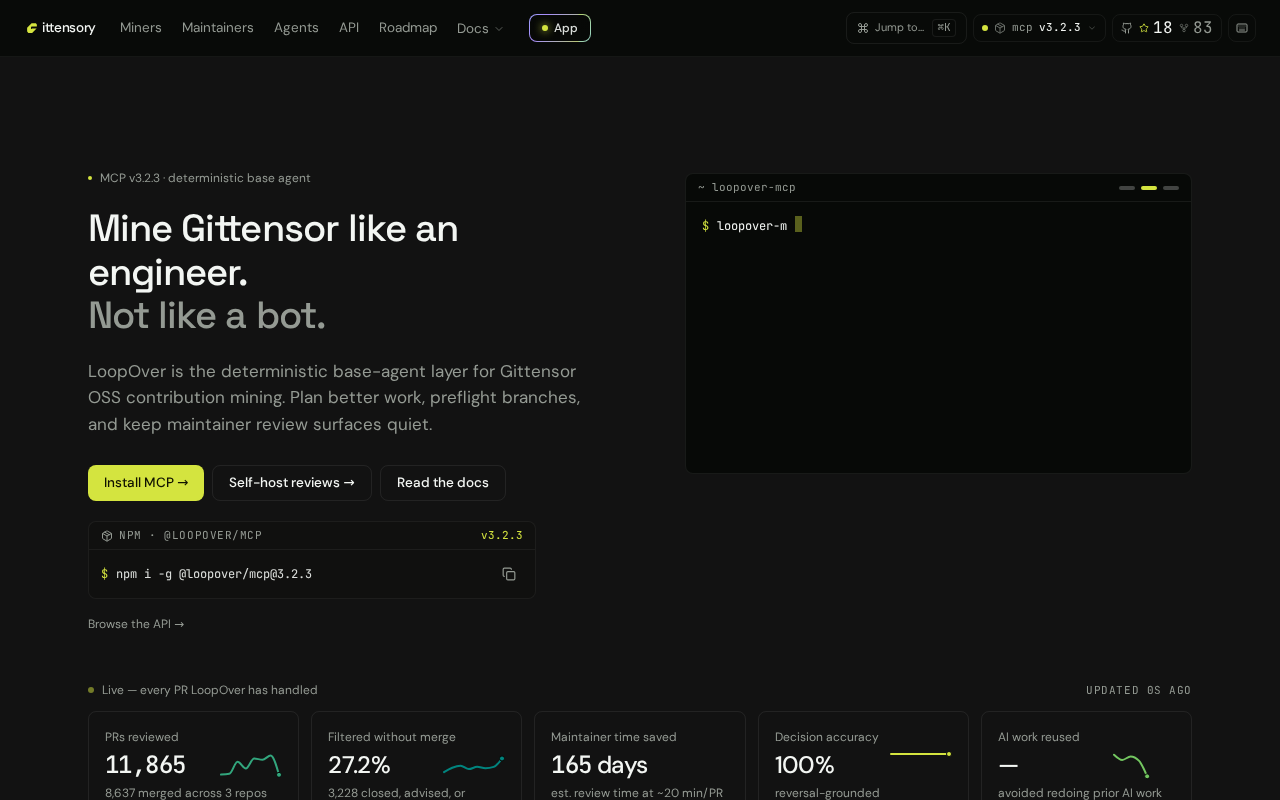Click the fork icon next to 83
Viewport: 1280px width, 800px height.
[x=1184, y=28]
